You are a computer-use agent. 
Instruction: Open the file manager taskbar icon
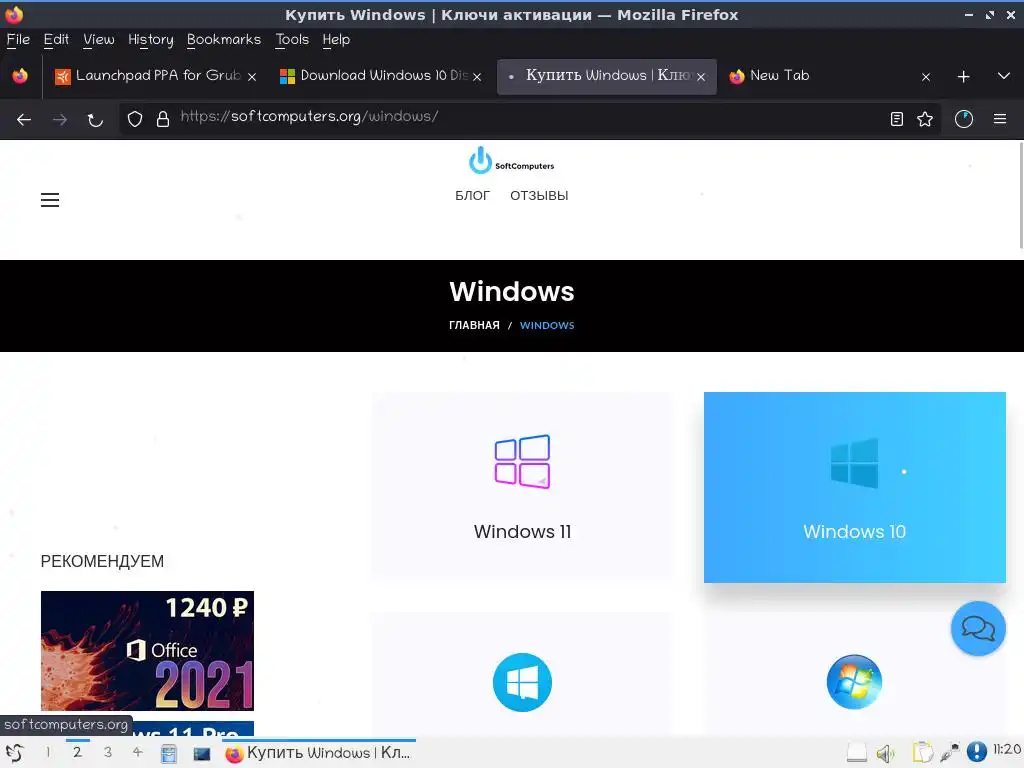(x=168, y=754)
